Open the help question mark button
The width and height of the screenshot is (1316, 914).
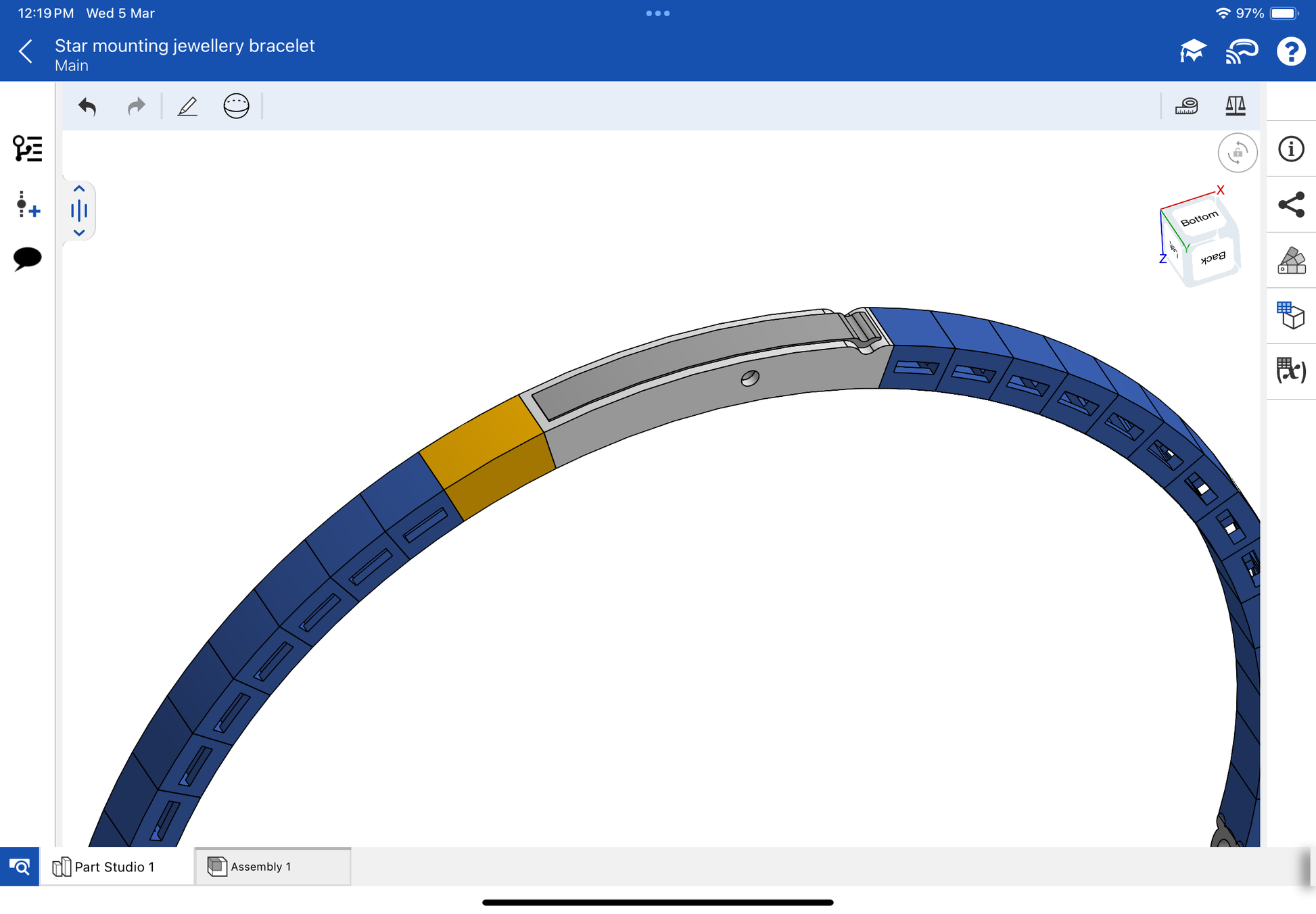pos(1290,51)
